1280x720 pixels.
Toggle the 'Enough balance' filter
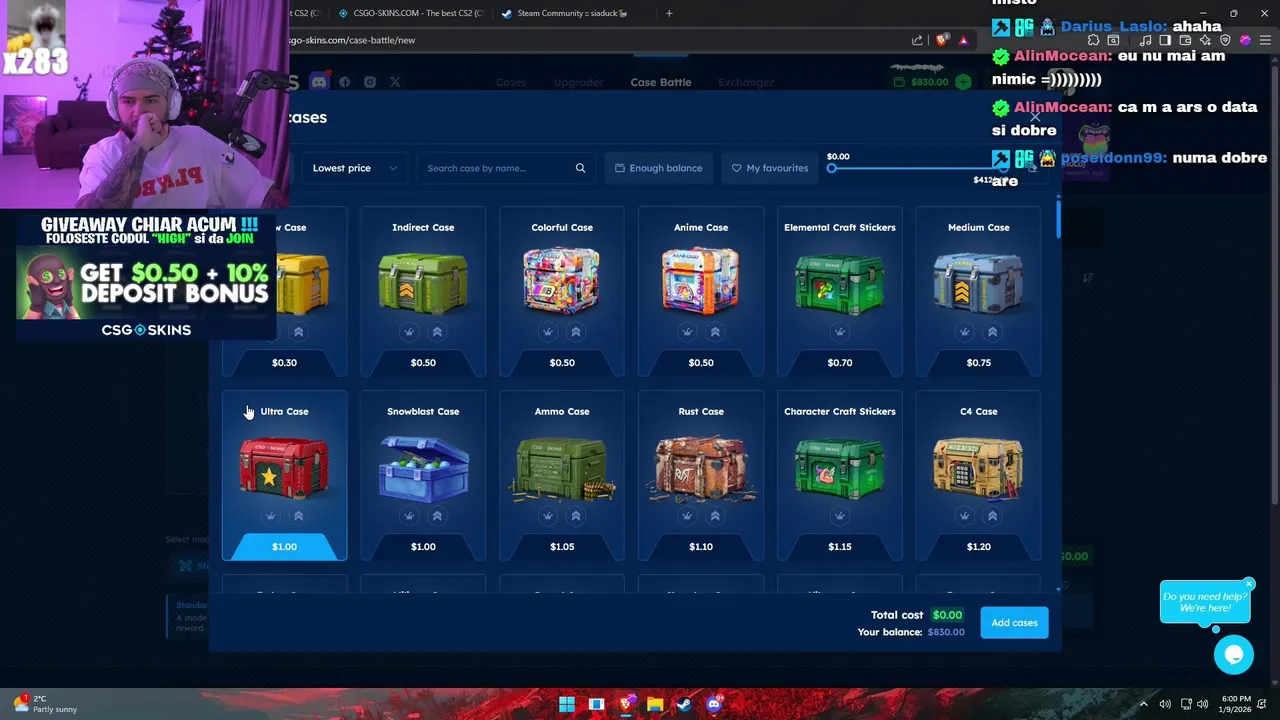click(658, 168)
